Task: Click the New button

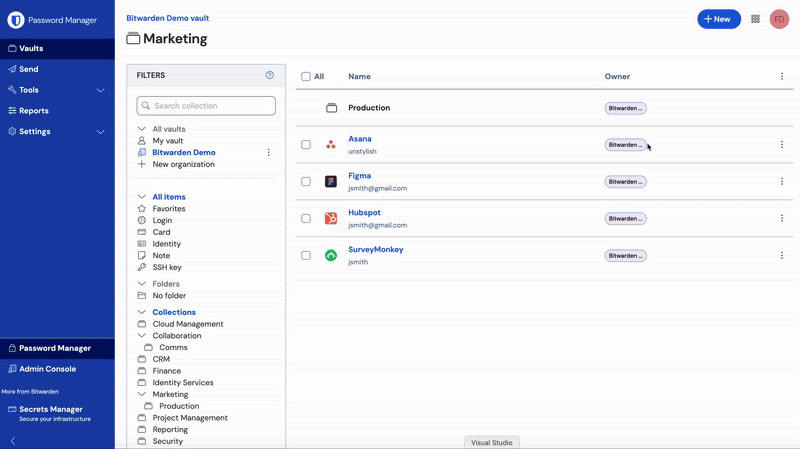Action: (x=718, y=19)
